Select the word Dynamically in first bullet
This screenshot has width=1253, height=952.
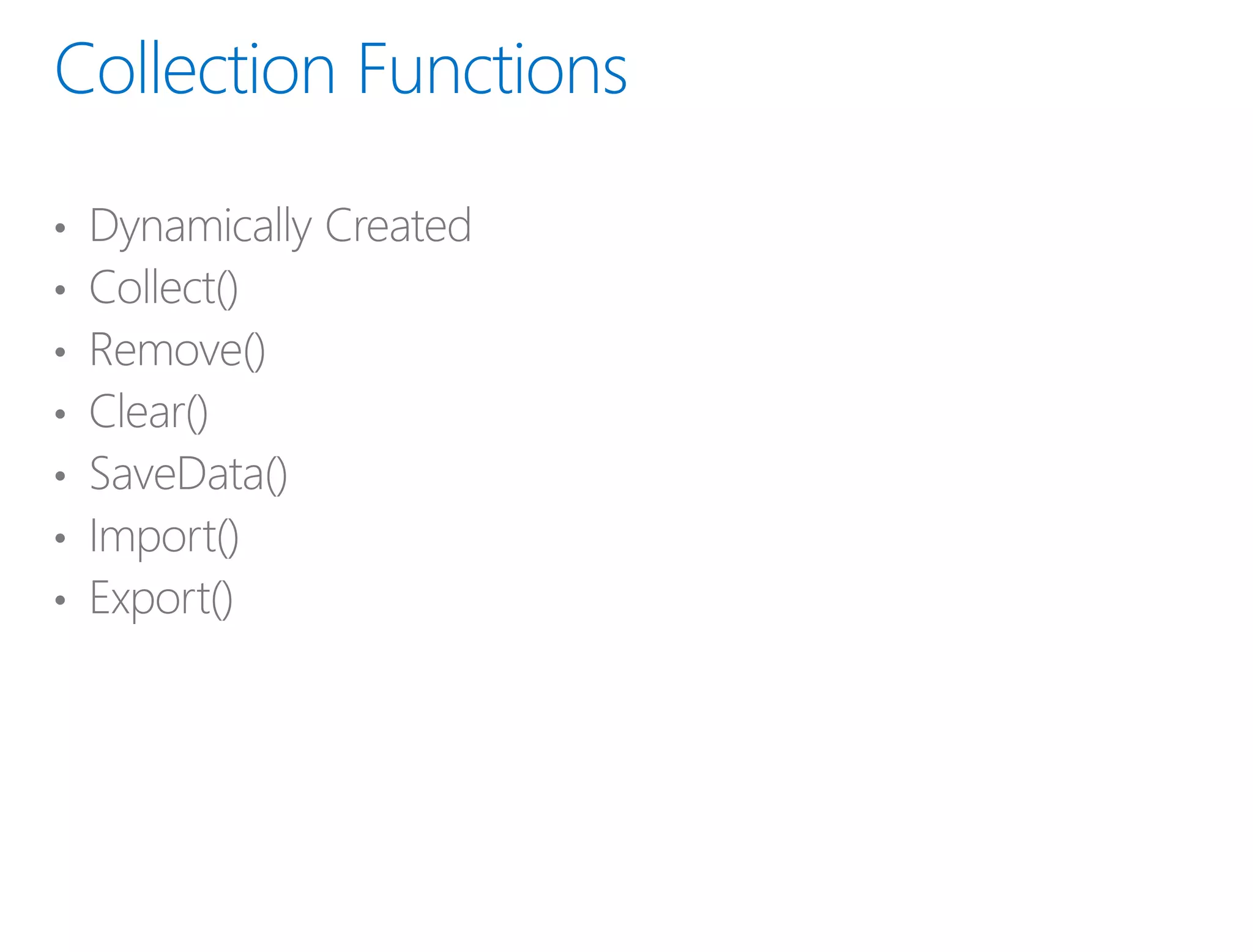(x=201, y=227)
